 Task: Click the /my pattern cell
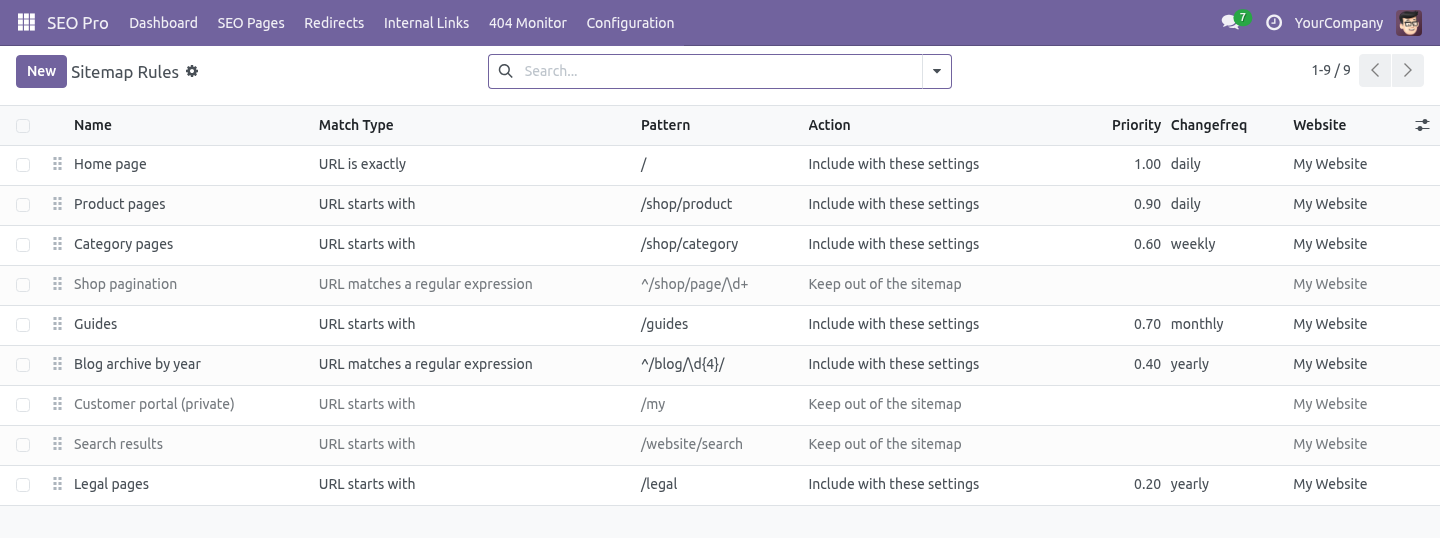pyautogui.click(x=653, y=404)
